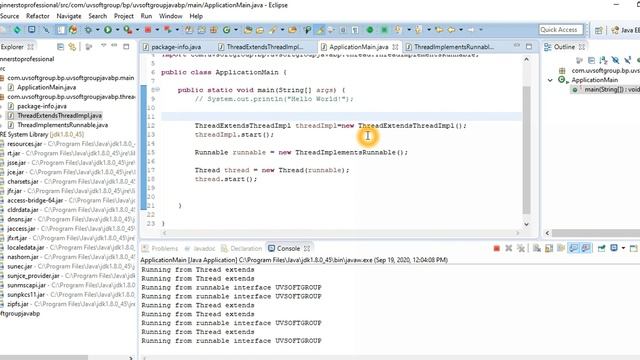Click the Search flashlight icon in the toolbar
The height and width of the screenshot is (360, 640).
coord(273,30)
